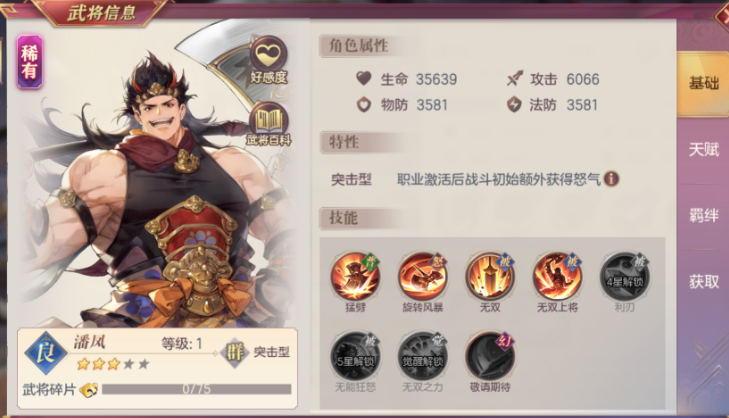The width and height of the screenshot is (729, 418).
Task: Click the 武将碎片 fragment icon
Action: (88, 390)
